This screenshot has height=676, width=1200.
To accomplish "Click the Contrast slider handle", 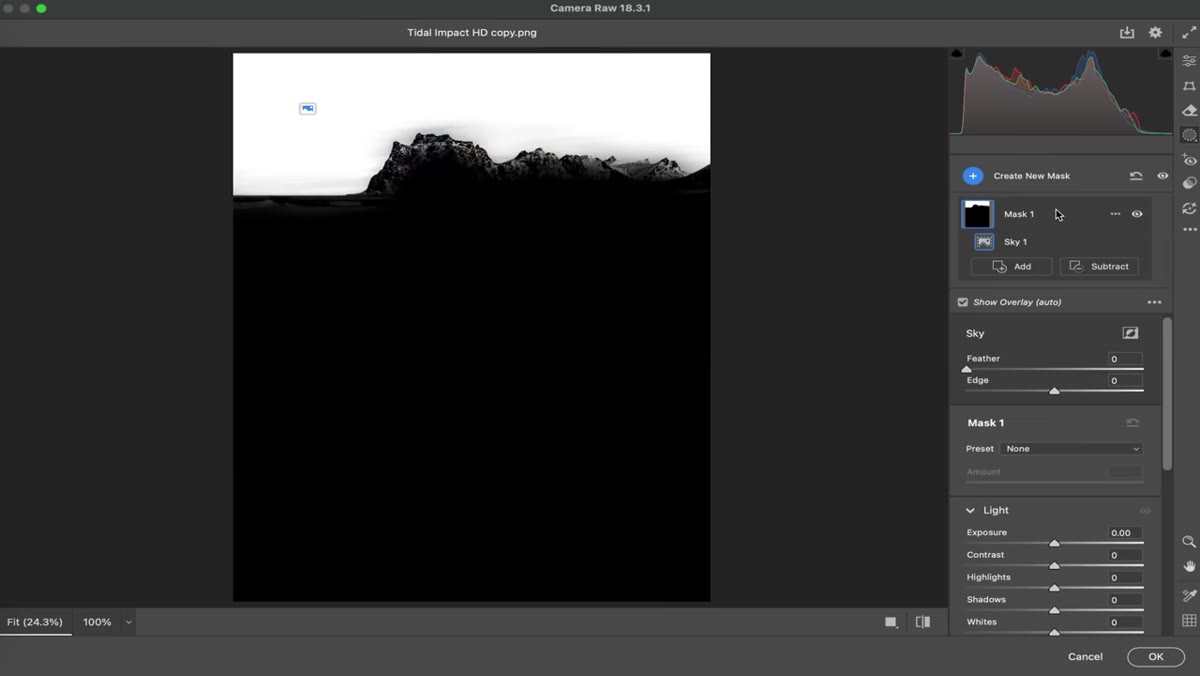I will click(x=1054, y=566).
